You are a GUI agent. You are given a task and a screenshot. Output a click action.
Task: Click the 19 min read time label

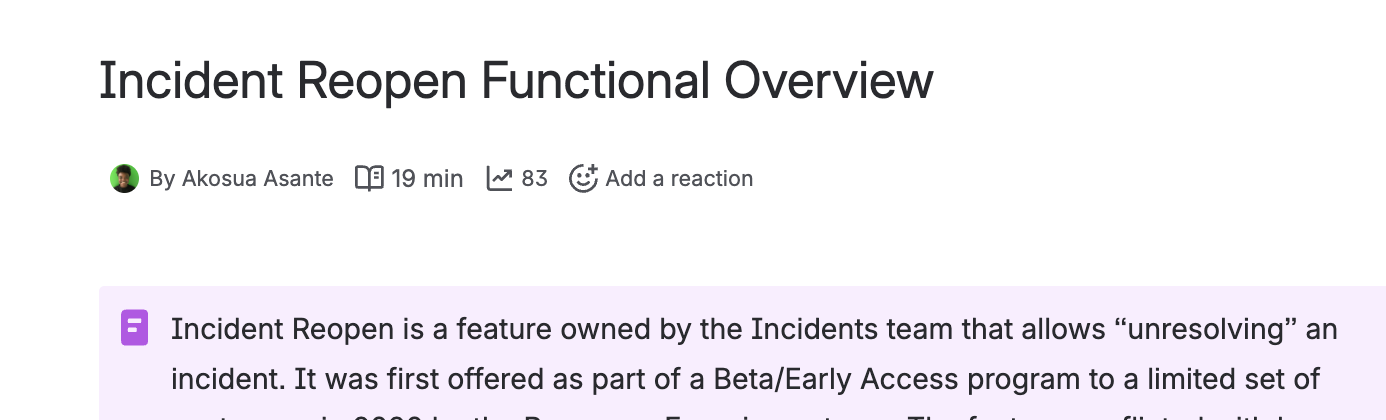coord(427,179)
